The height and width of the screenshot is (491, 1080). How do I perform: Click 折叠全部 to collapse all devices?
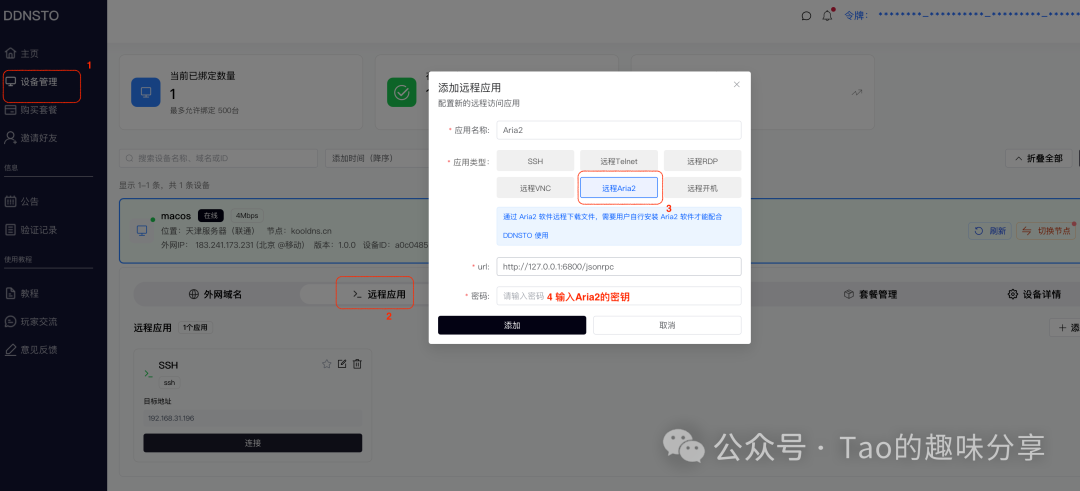(x=1039, y=158)
